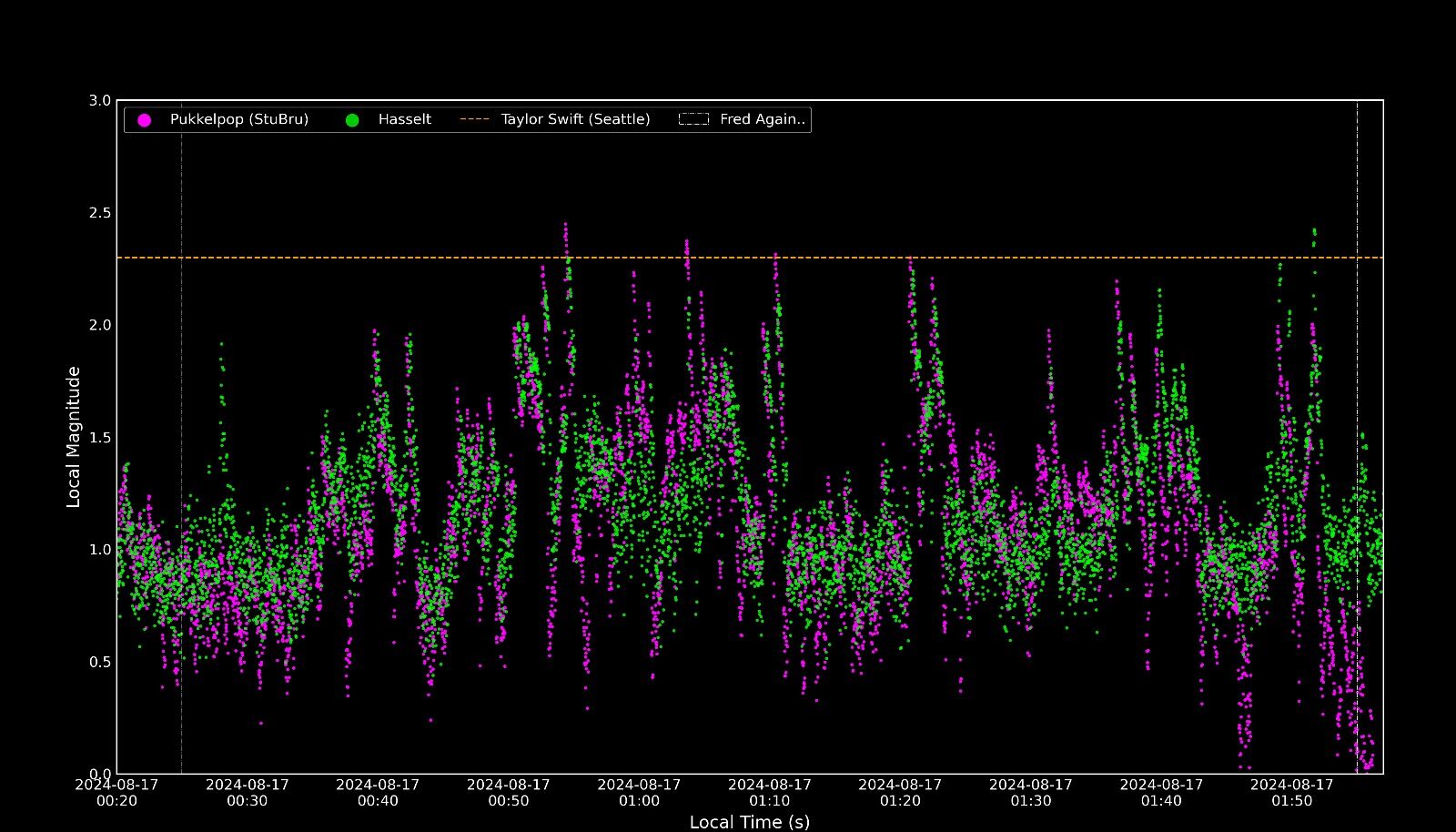Image resolution: width=1456 pixels, height=832 pixels.
Task: Click the 'Local Magnitude' y-axis label
Action: [74, 437]
